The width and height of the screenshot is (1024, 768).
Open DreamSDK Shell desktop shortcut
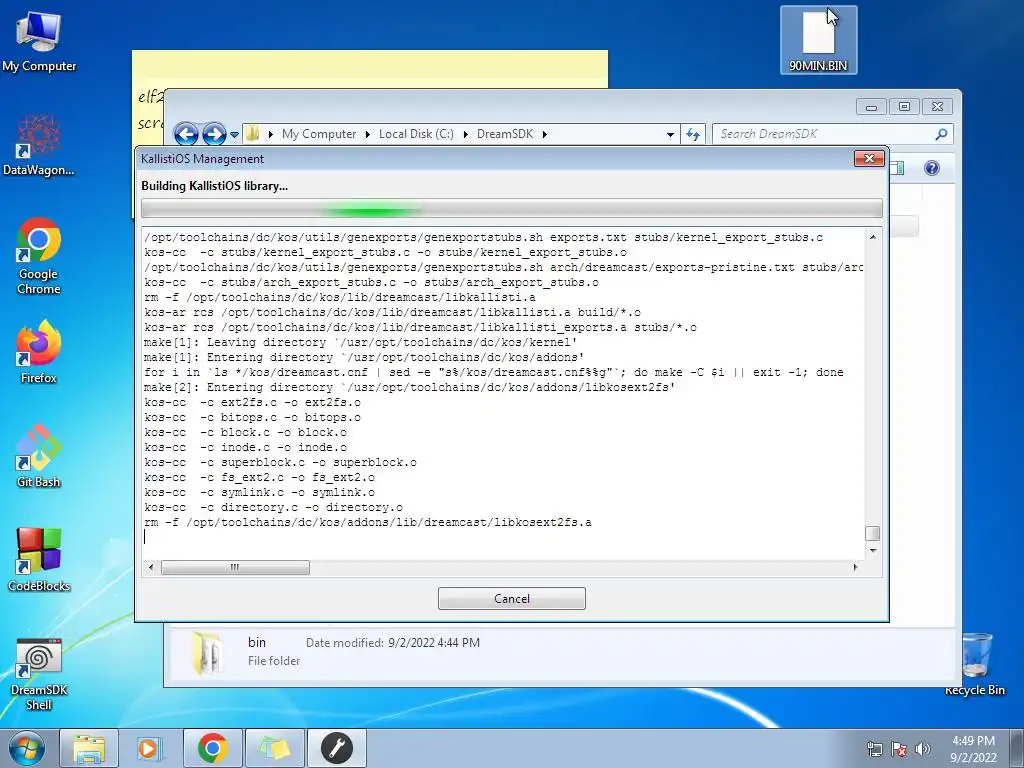point(39,674)
